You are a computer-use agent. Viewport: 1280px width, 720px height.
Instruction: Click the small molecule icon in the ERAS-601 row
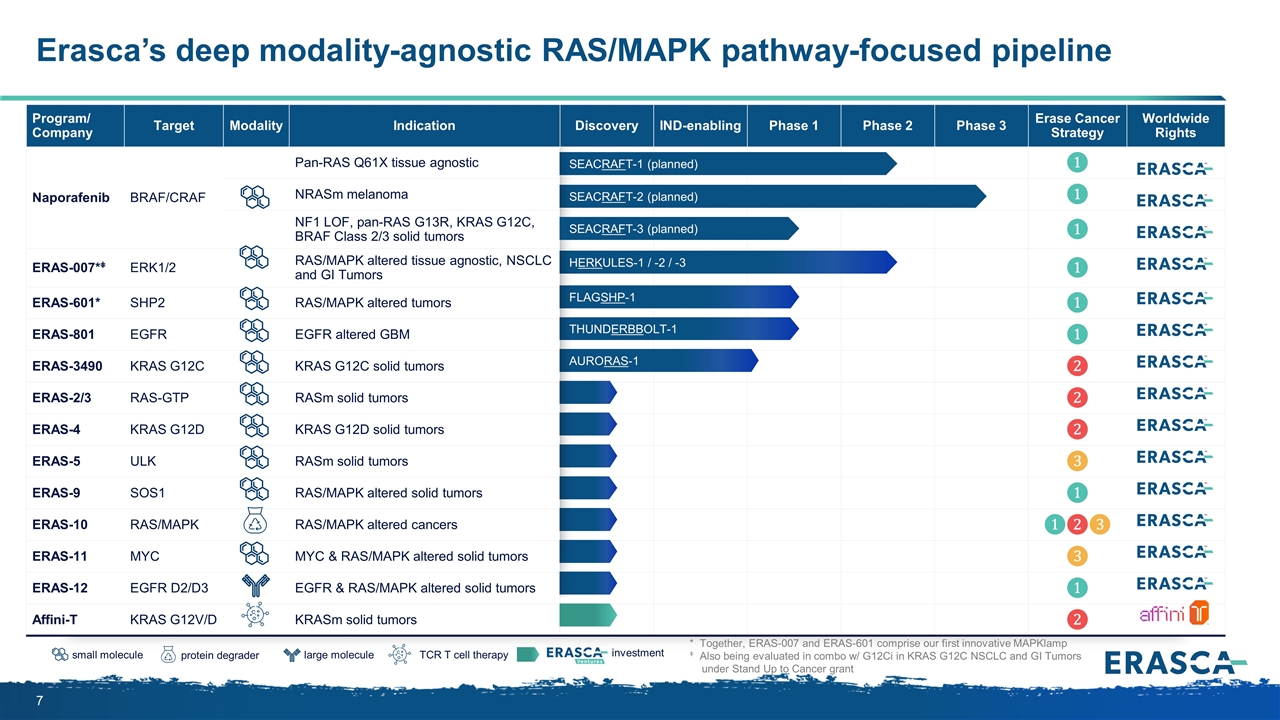pyautogui.click(x=256, y=300)
